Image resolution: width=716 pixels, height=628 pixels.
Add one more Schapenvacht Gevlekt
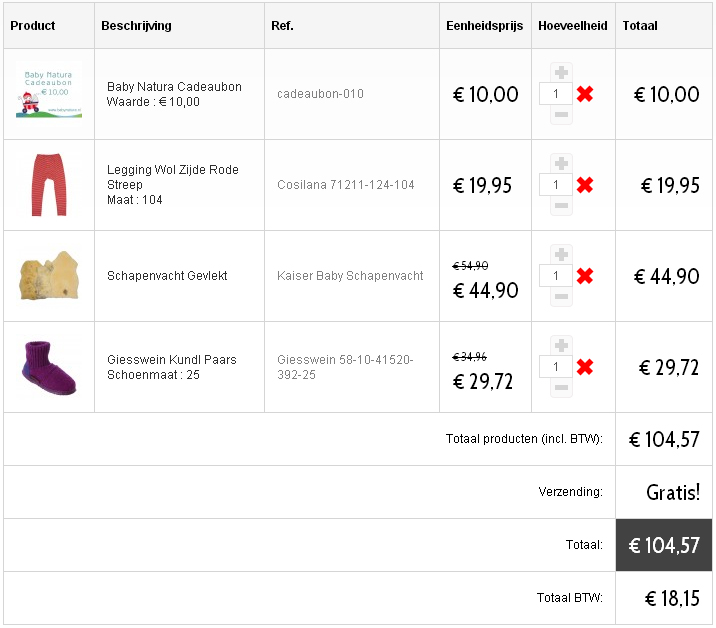pos(561,255)
